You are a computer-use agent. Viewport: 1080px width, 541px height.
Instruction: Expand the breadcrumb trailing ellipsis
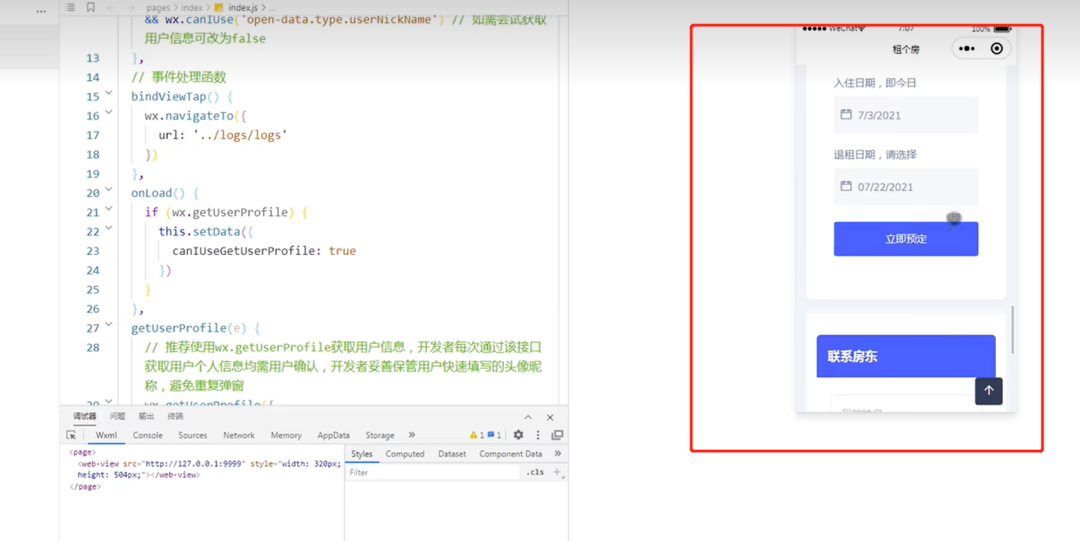271,8
